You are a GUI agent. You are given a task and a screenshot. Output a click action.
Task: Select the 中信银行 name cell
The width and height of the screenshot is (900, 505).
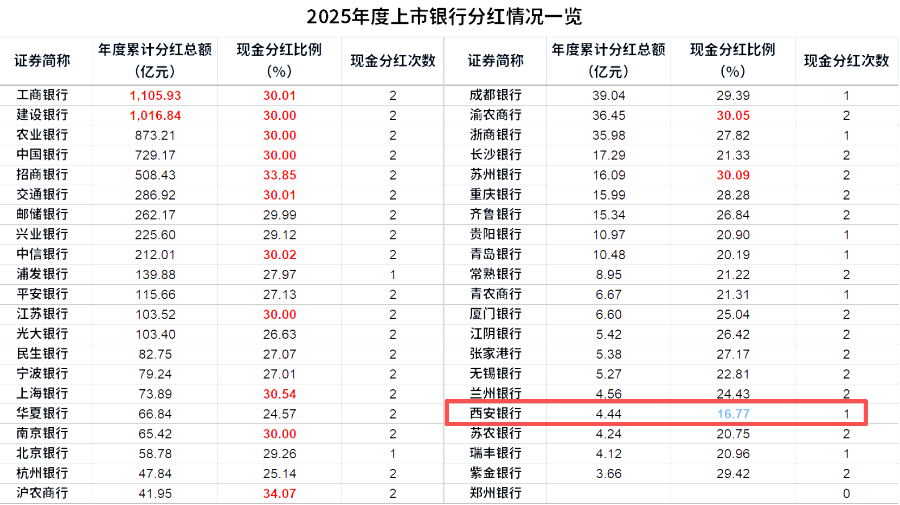(42, 254)
